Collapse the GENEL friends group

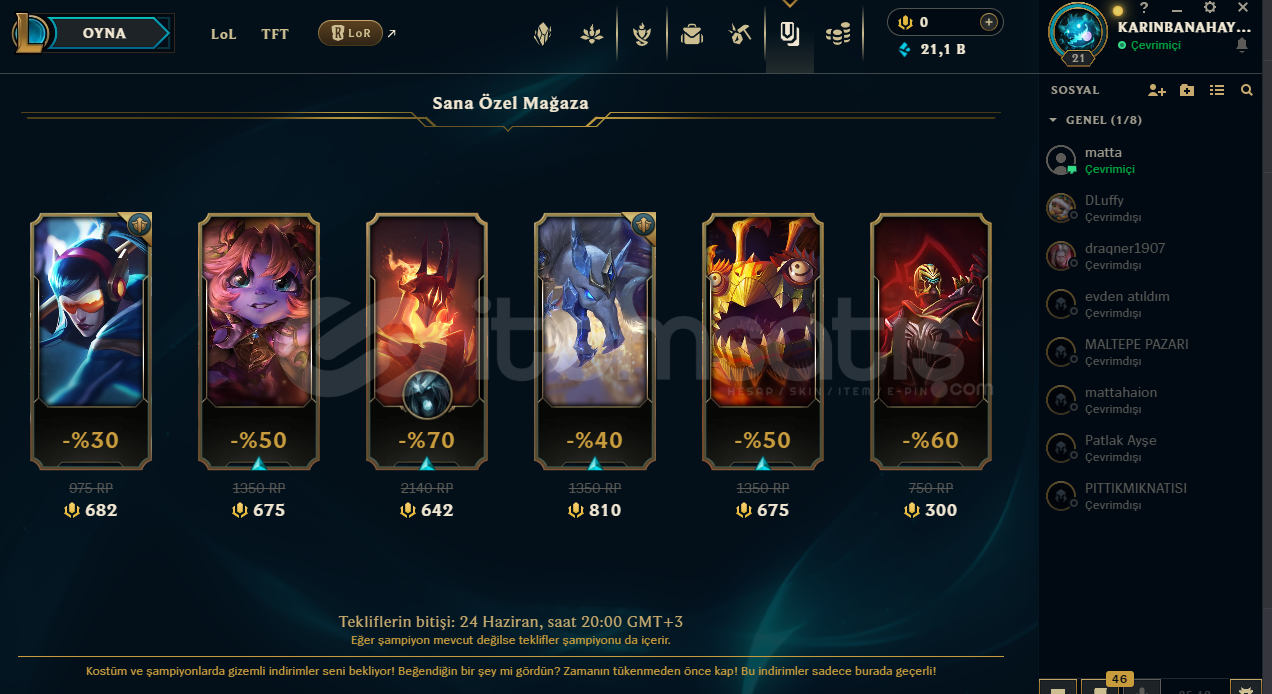1053,120
